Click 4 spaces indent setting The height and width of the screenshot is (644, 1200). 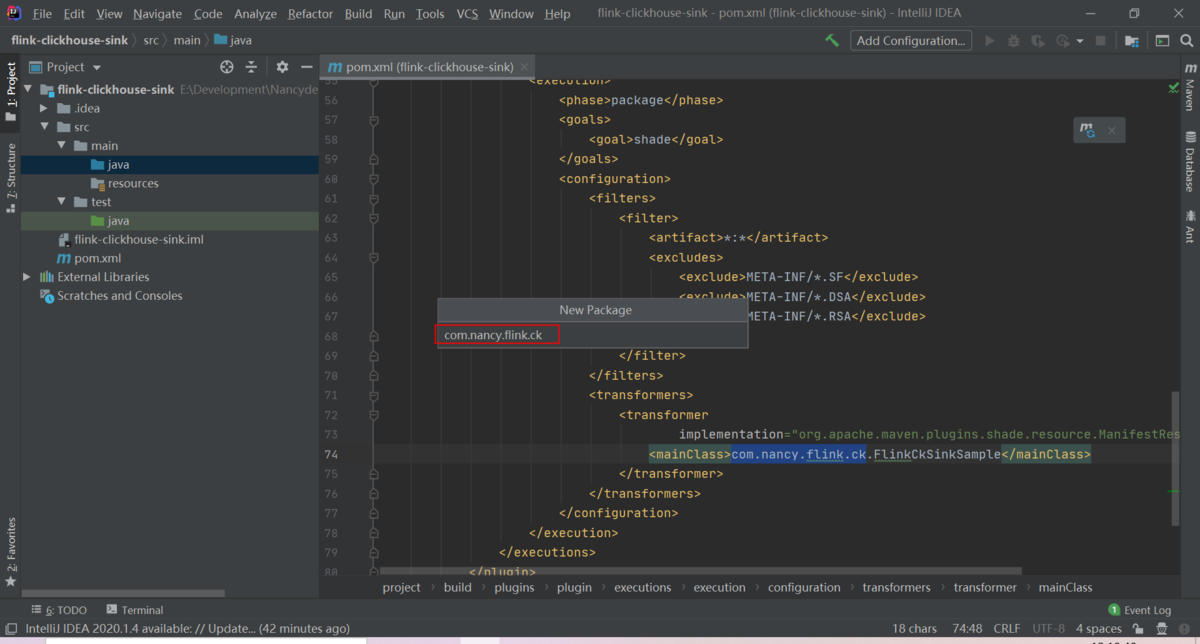coord(1098,629)
